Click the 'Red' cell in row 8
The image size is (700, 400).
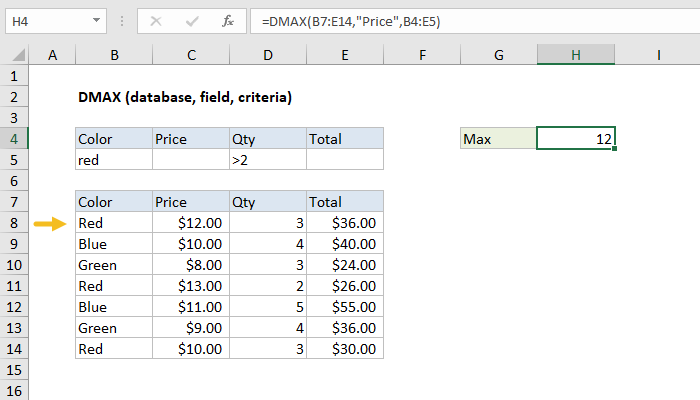(114, 223)
